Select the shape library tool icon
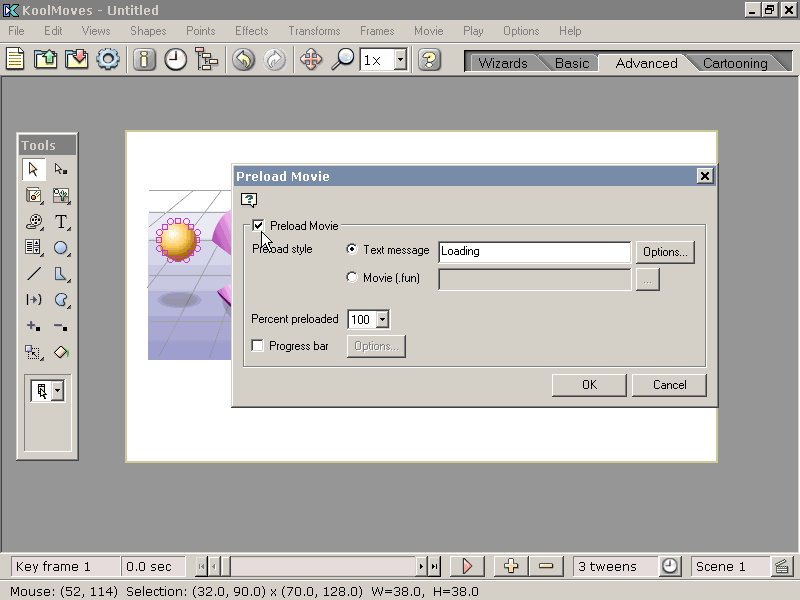The height and width of the screenshot is (600, 800). [x=34, y=195]
